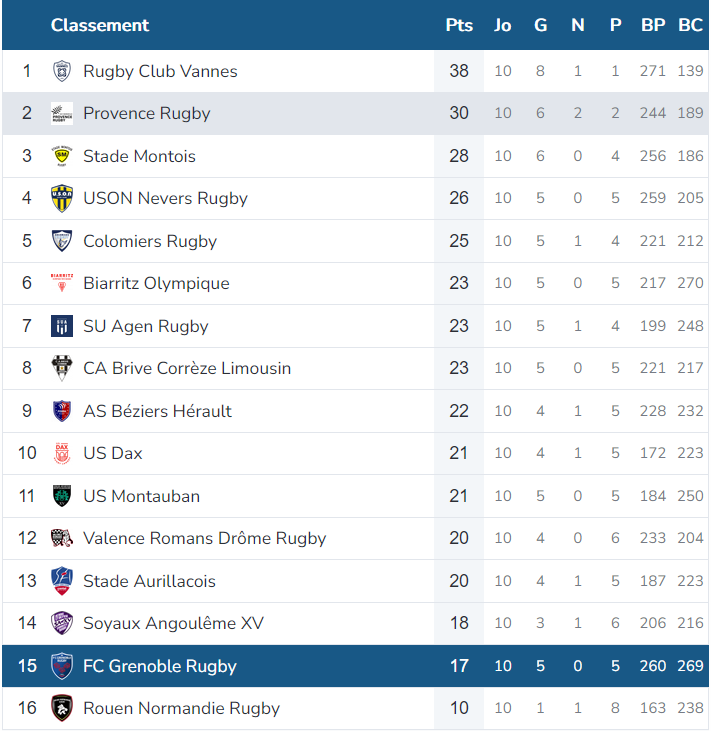Click the Rugby Club Vannes crest icon
The height and width of the screenshot is (731, 711).
62,71
